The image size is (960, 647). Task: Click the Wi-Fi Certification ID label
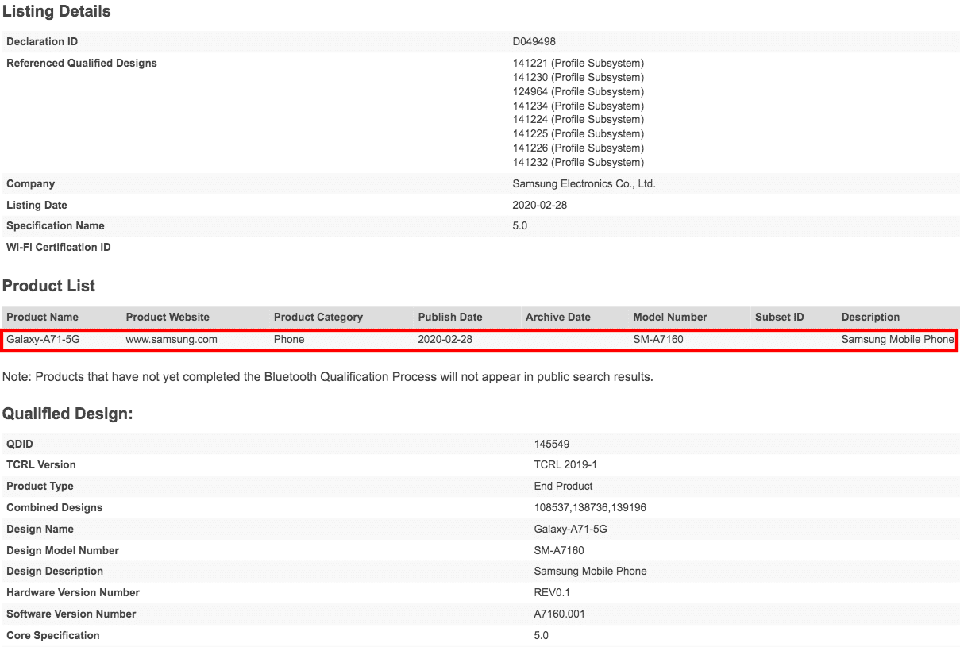pos(58,247)
